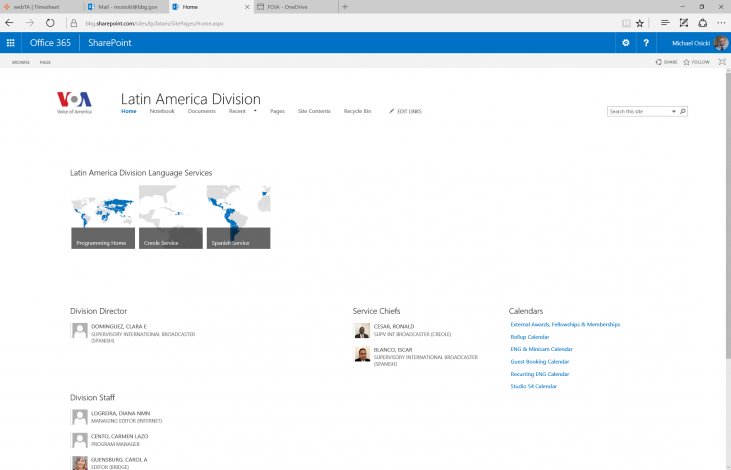Screen dimensions: 731x470
Task: Open the Spanish Service map tile
Action: (x=238, y=217)
